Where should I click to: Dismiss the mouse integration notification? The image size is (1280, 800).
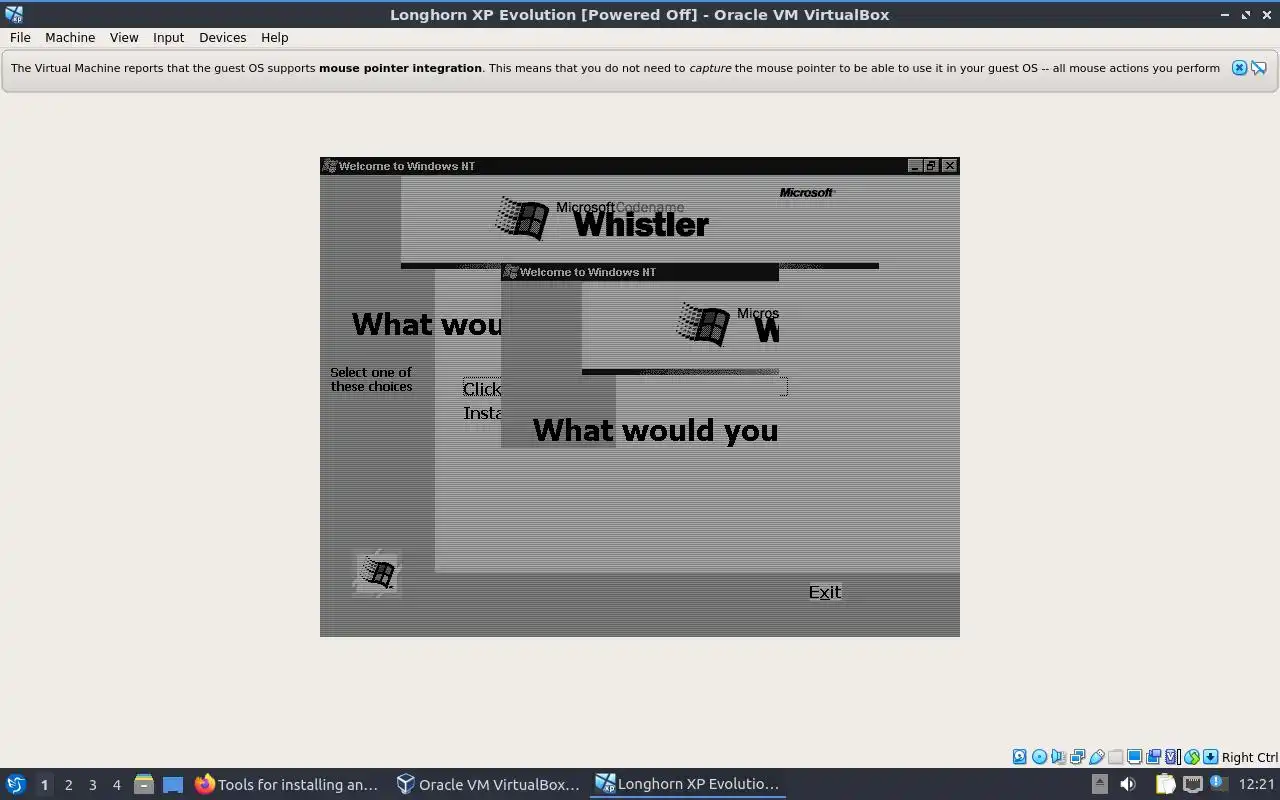tap(1239, 68)
